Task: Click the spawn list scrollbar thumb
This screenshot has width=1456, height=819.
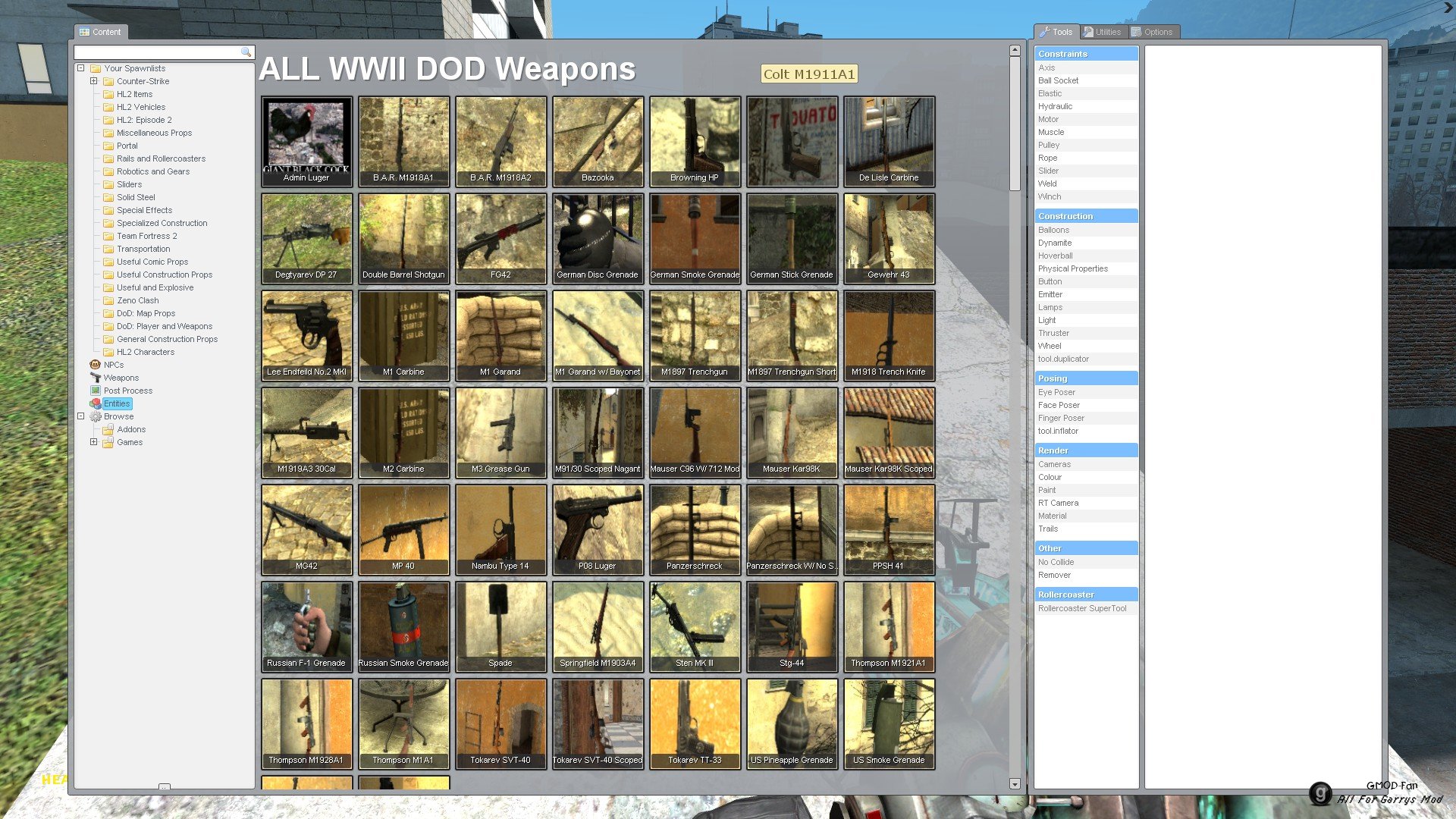Action: (x=1015, y=124)
